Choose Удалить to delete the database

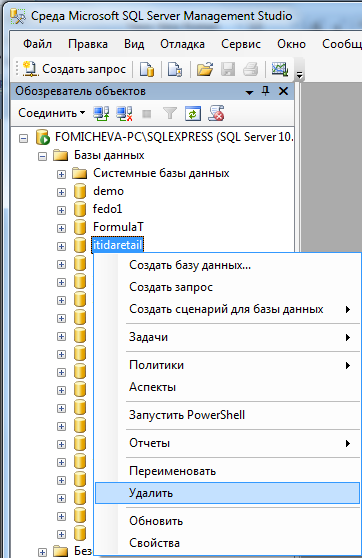[x=227, y=493]
